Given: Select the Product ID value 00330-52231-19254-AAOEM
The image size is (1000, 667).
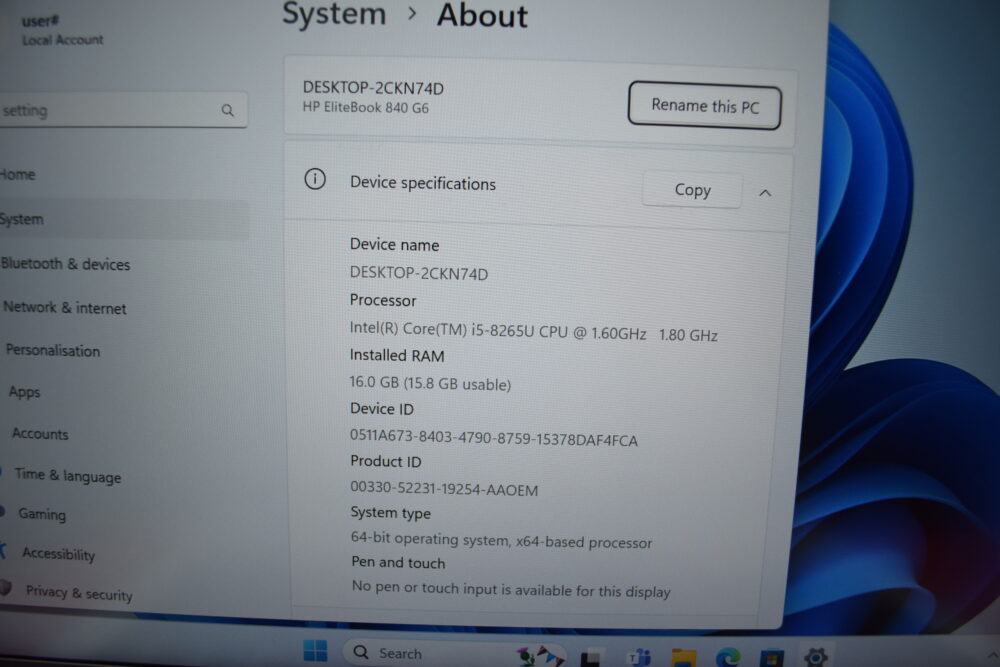Looking at the screenshot, I should [x=444, y=488].
